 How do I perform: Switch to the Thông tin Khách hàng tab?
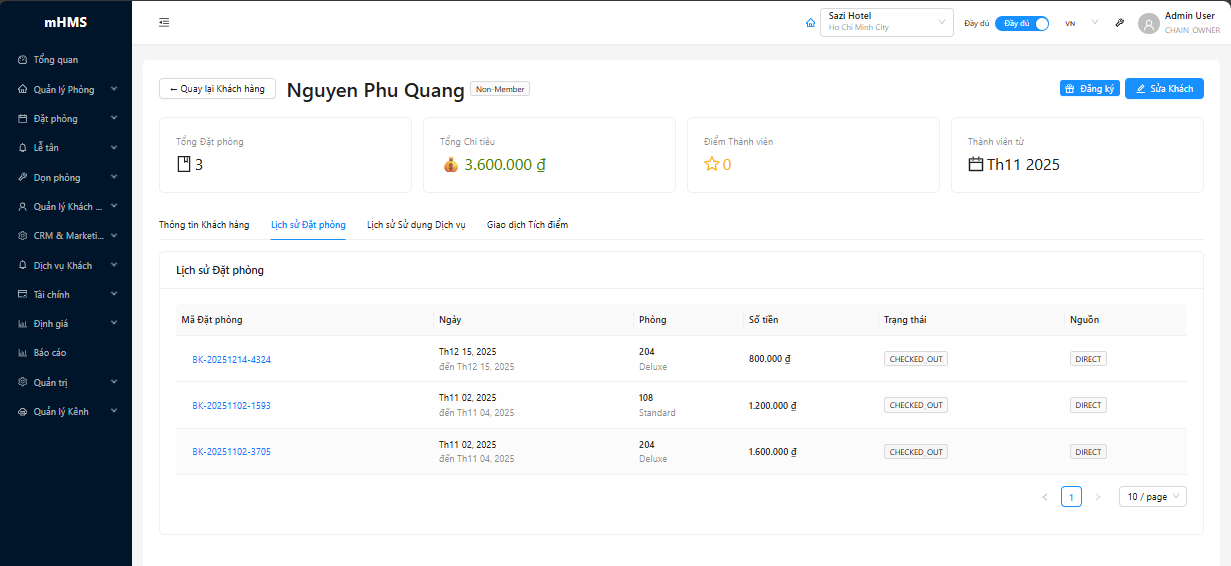point(204,225)
